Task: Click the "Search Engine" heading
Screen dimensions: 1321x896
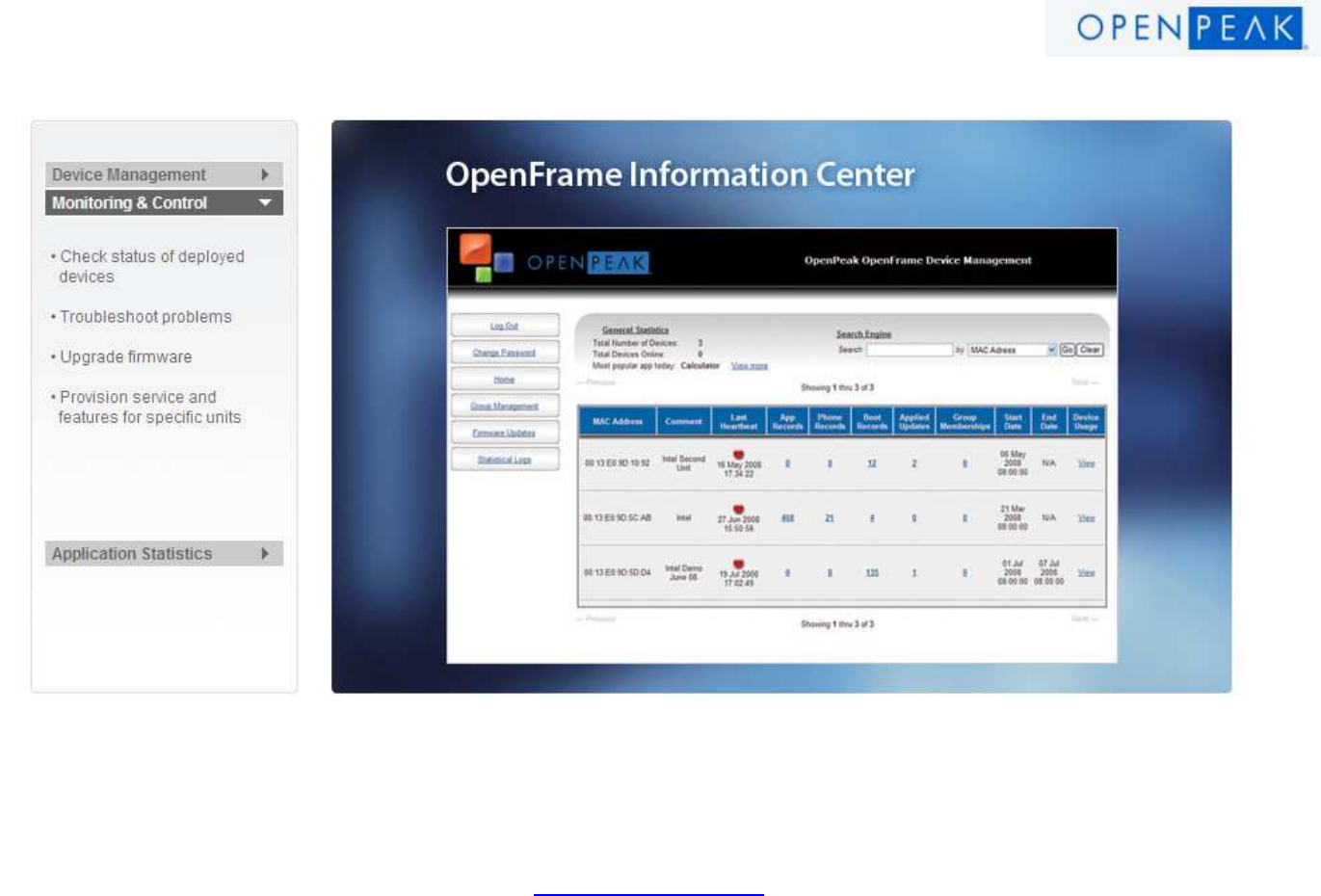Action: point(864,334)
